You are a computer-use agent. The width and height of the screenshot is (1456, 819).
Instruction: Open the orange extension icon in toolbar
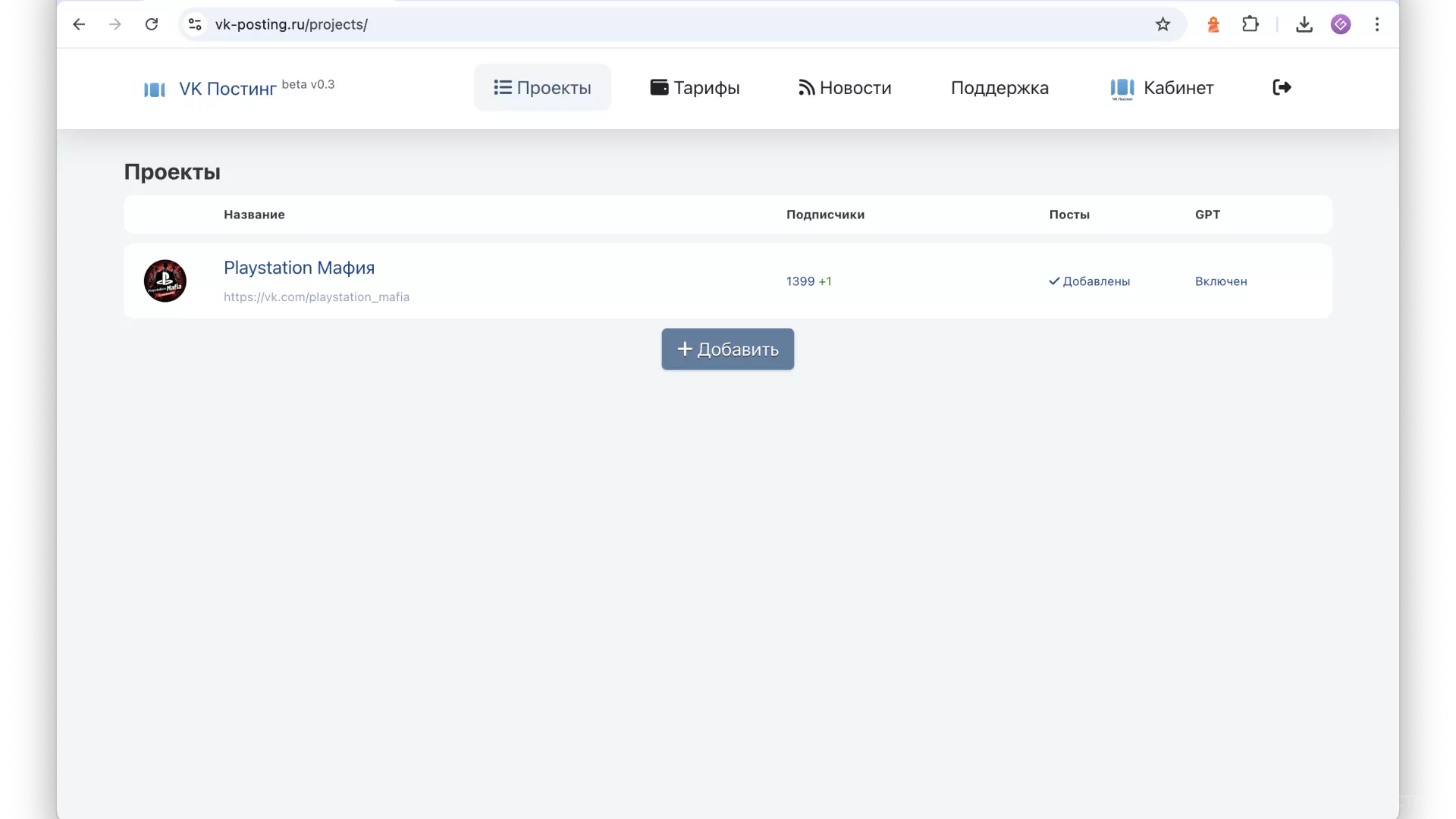pyautogui.click(x=1213, y=24)
